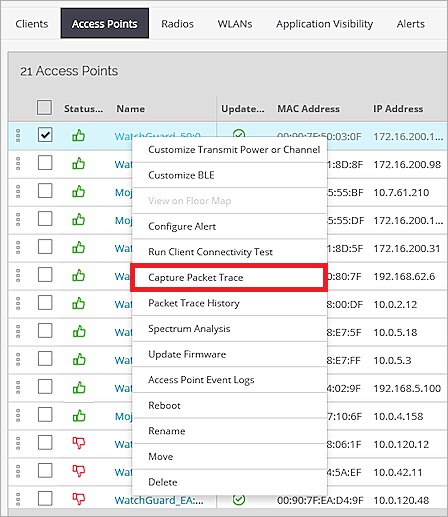
Task: Open row menu dots for 10.0.42.11
Action: 18,472
